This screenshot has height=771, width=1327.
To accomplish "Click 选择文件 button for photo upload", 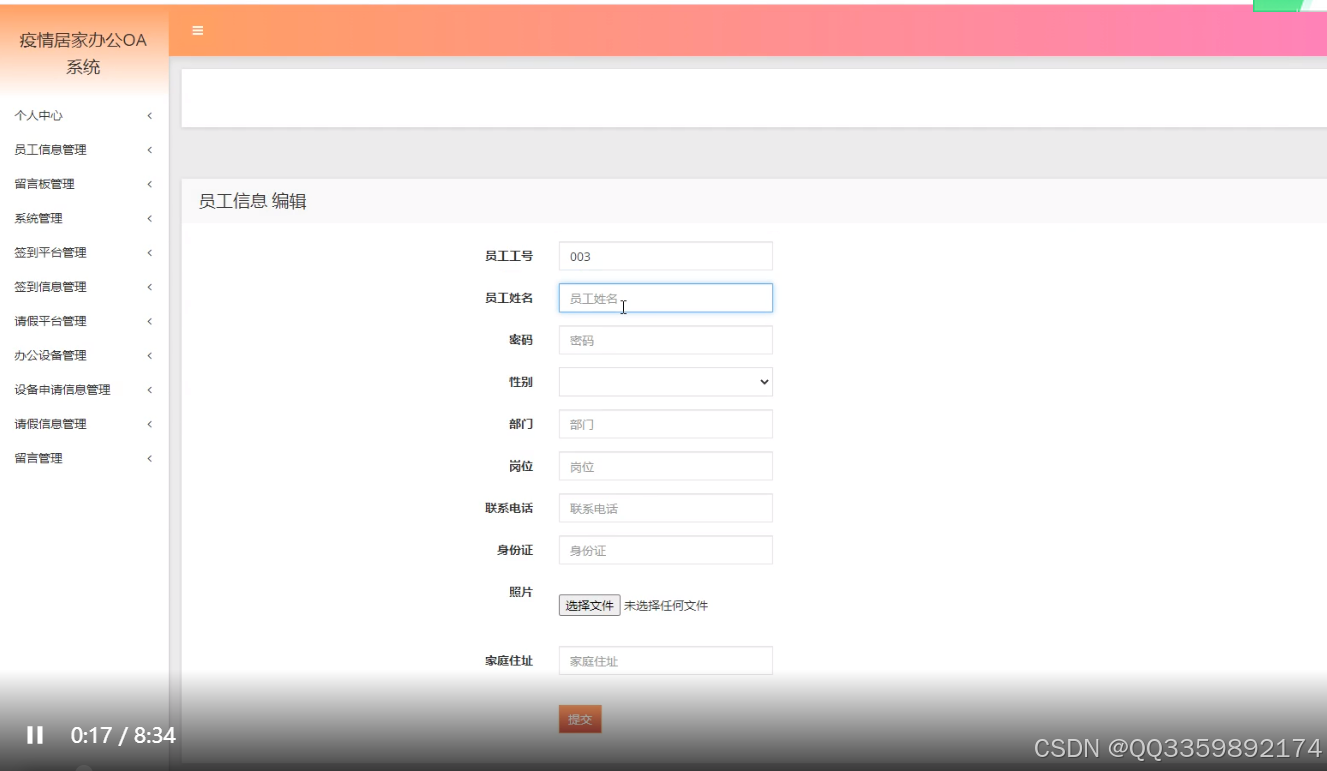I will (589, 605).
